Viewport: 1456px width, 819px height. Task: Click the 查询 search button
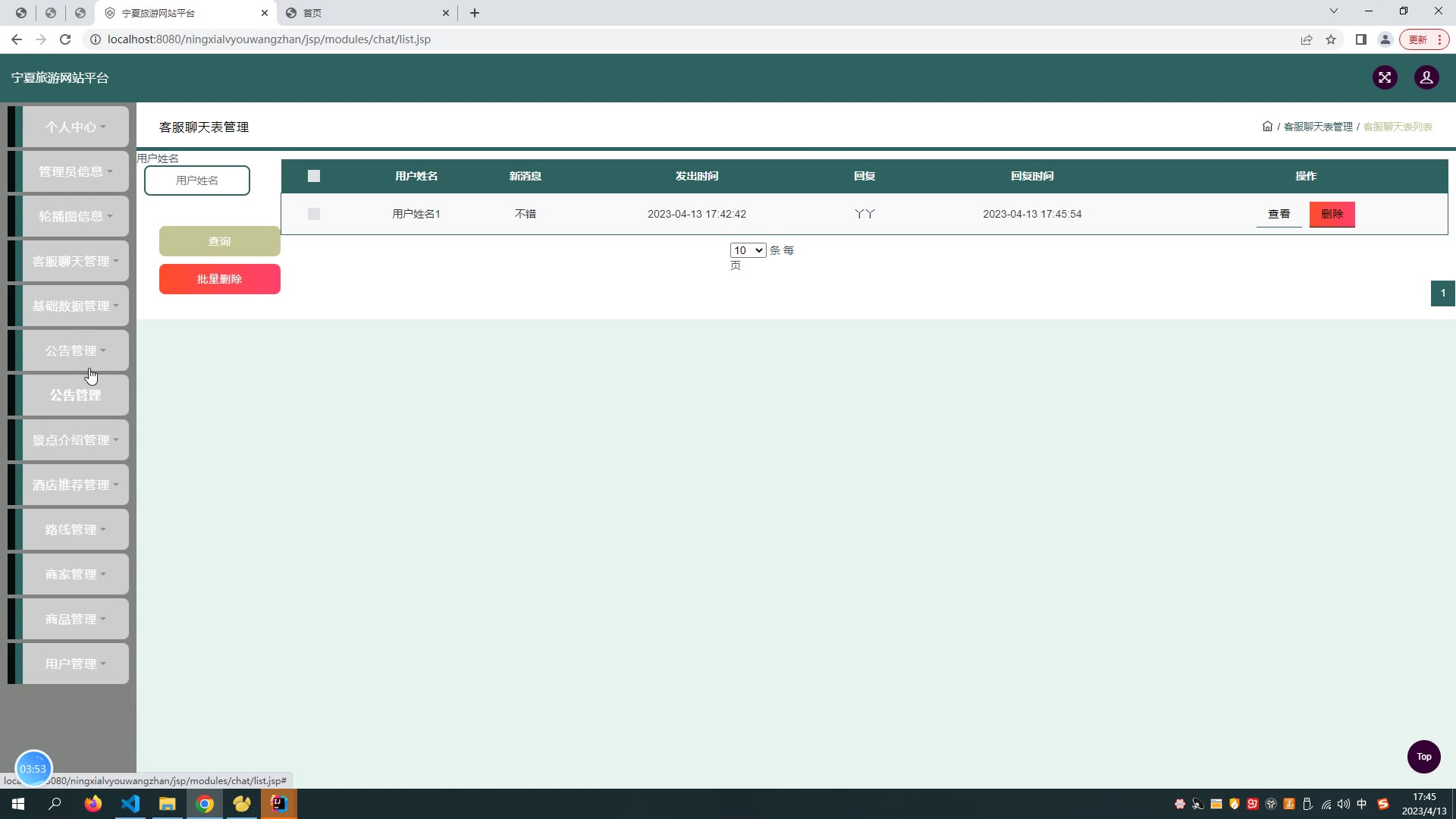(220, 241)
